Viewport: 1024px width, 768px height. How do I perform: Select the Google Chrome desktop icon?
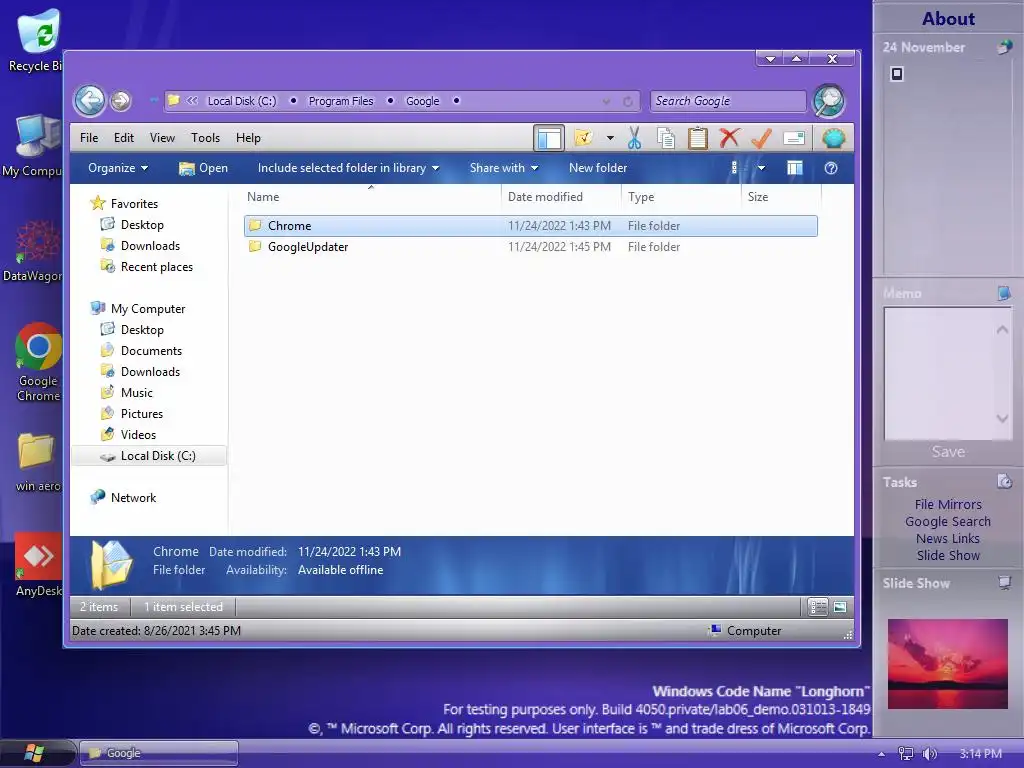pos(38,362)
